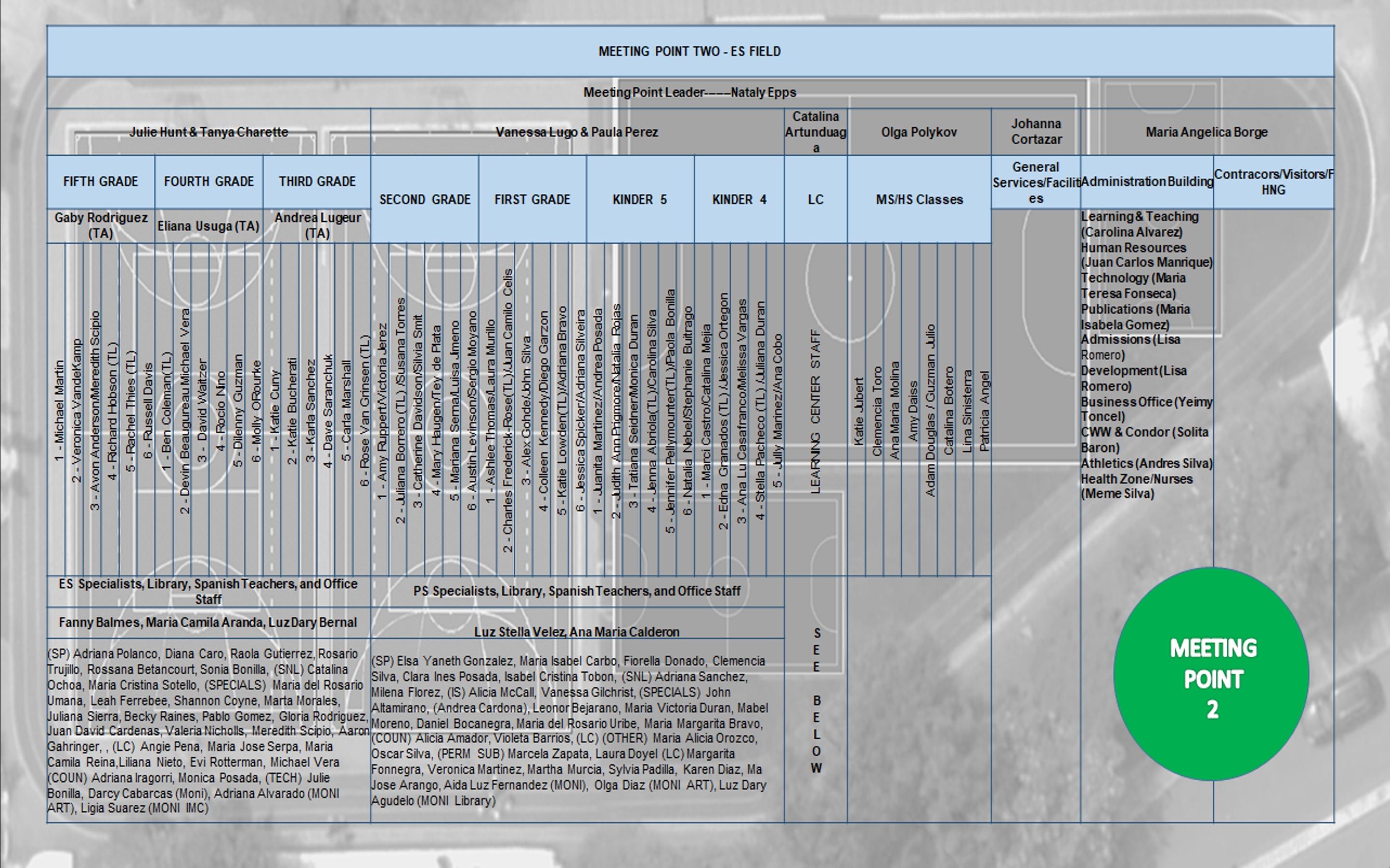Click the green Meeting Point 2 circle
Screen dimensions: 1390x868
(1212, 675)
